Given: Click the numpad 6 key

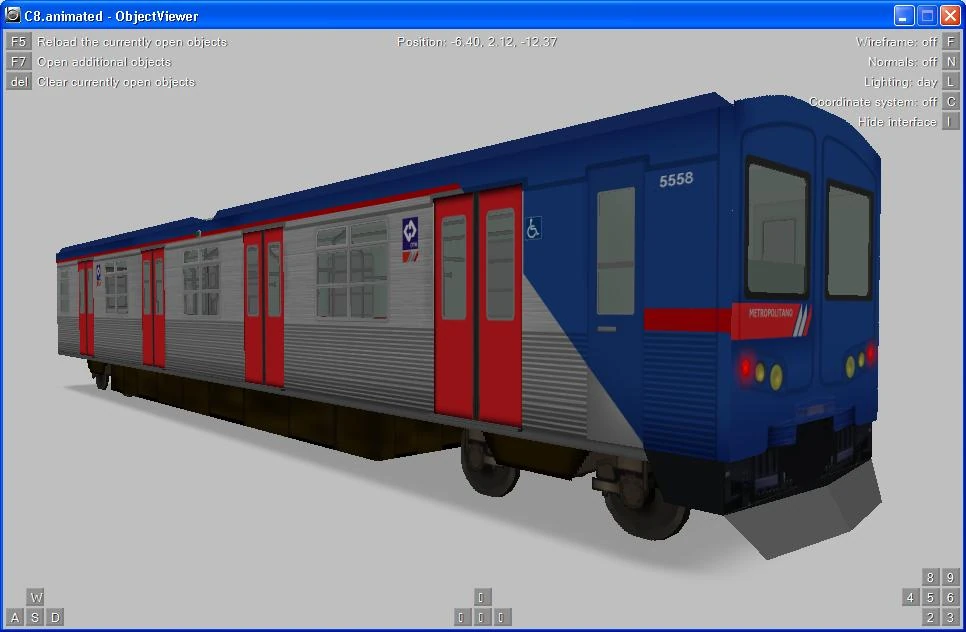Looking at the screenshot, I should [951, 597].
